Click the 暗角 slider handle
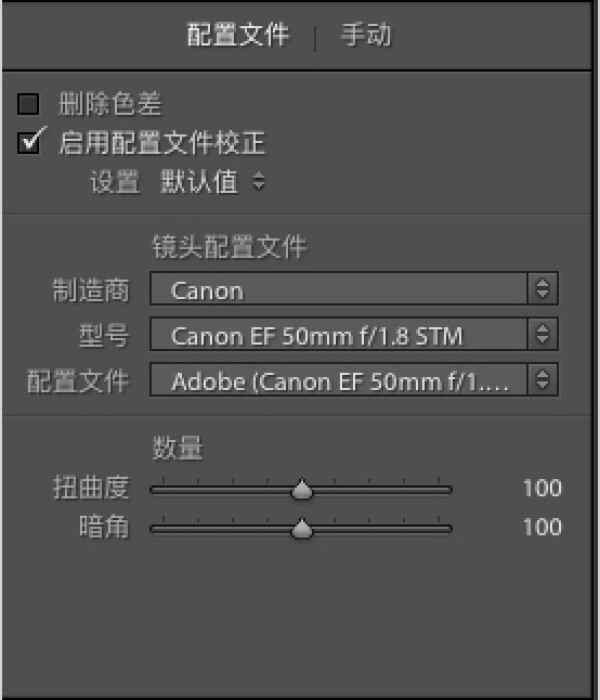 click(x=302, y=529)
